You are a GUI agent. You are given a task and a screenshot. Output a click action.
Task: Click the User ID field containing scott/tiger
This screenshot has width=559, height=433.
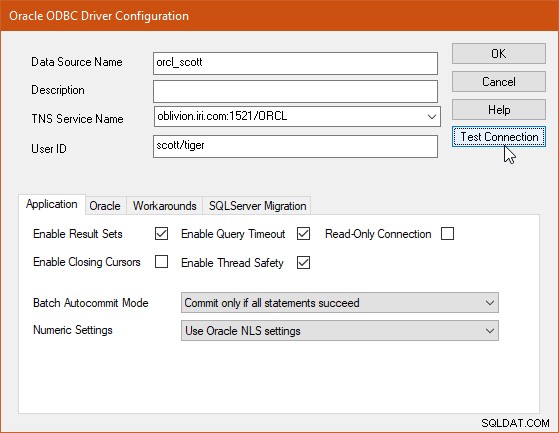pos(295,146)
